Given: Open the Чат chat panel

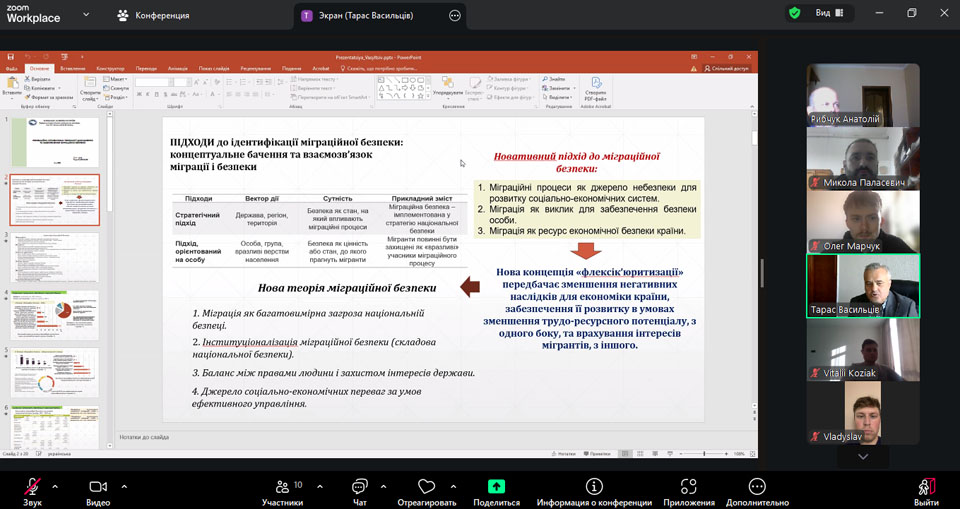Looking at the screenshot, I should pos(359,487).
